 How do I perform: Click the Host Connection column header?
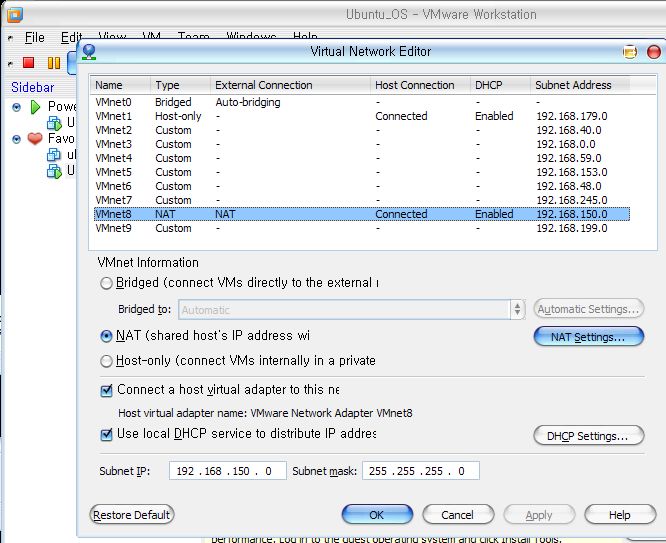pyautogui.click(x=420, y=85)
